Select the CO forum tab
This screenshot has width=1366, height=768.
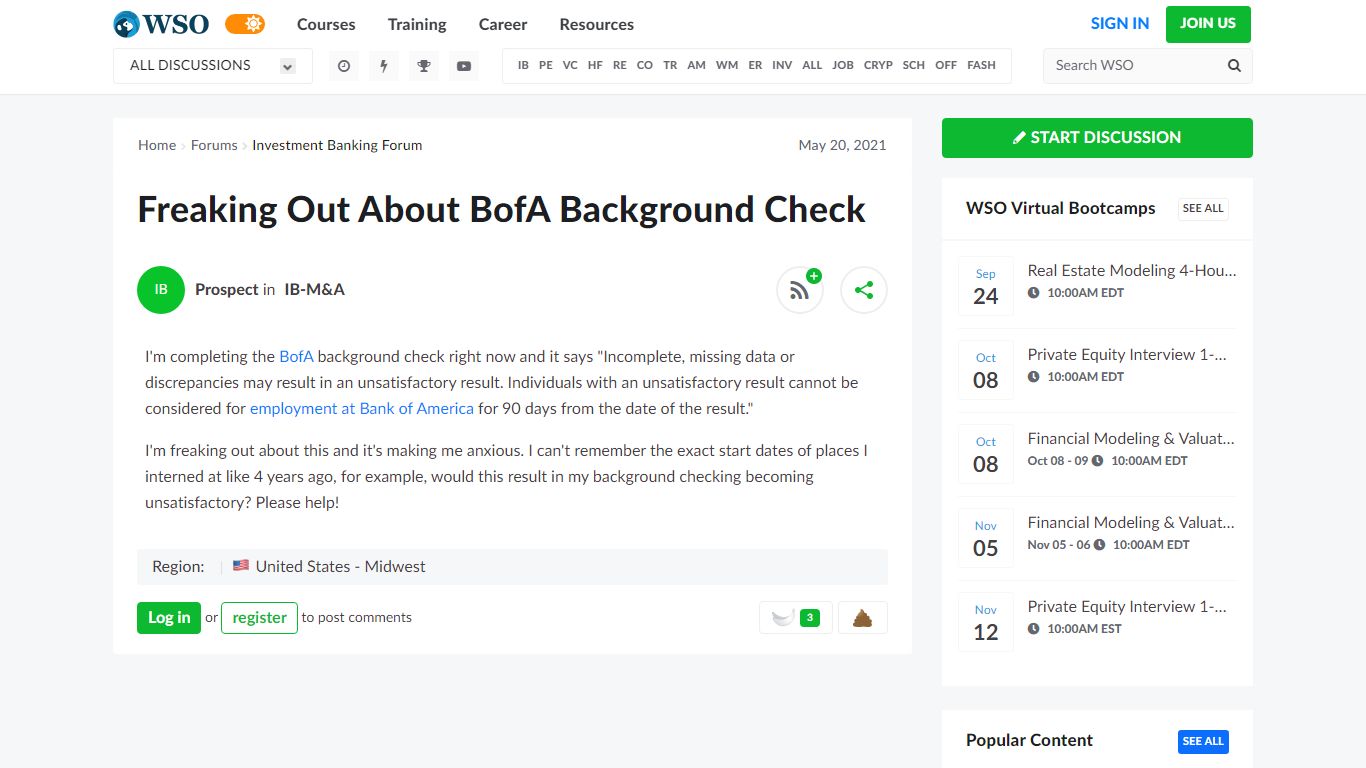click(x=645, y=65)
